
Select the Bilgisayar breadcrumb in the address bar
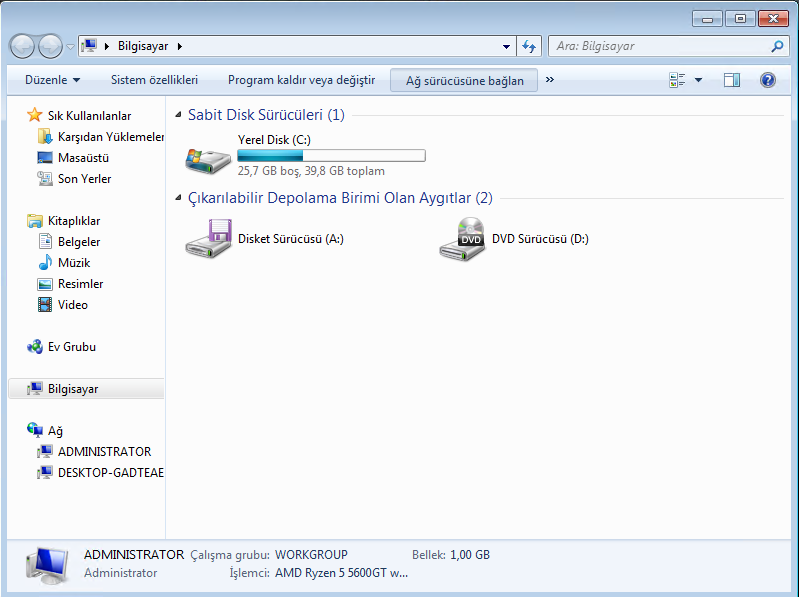point(143,46)
